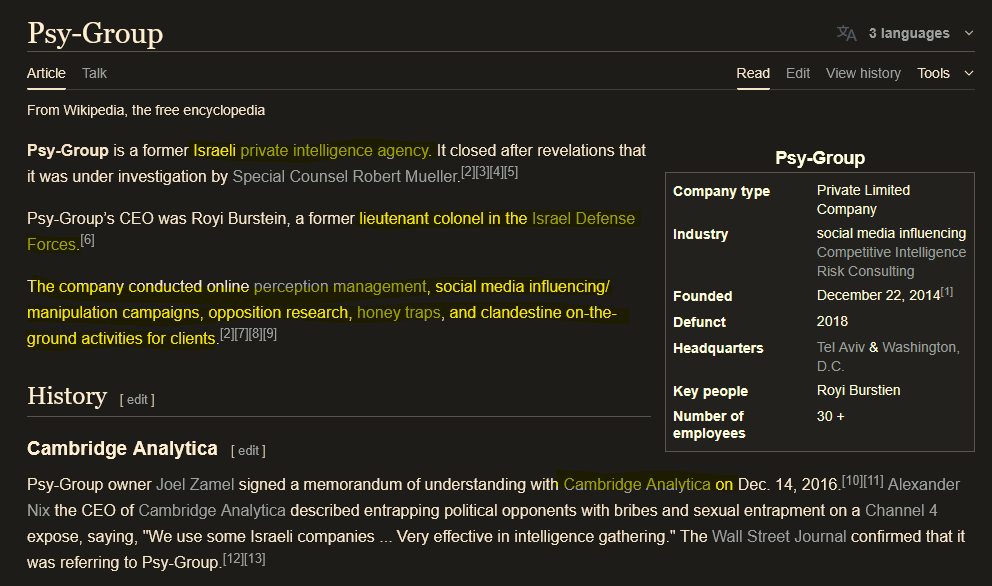Open the Israel Defense Forces link
The height and width of the screenshot is (586, 992).
pos(583,218)
